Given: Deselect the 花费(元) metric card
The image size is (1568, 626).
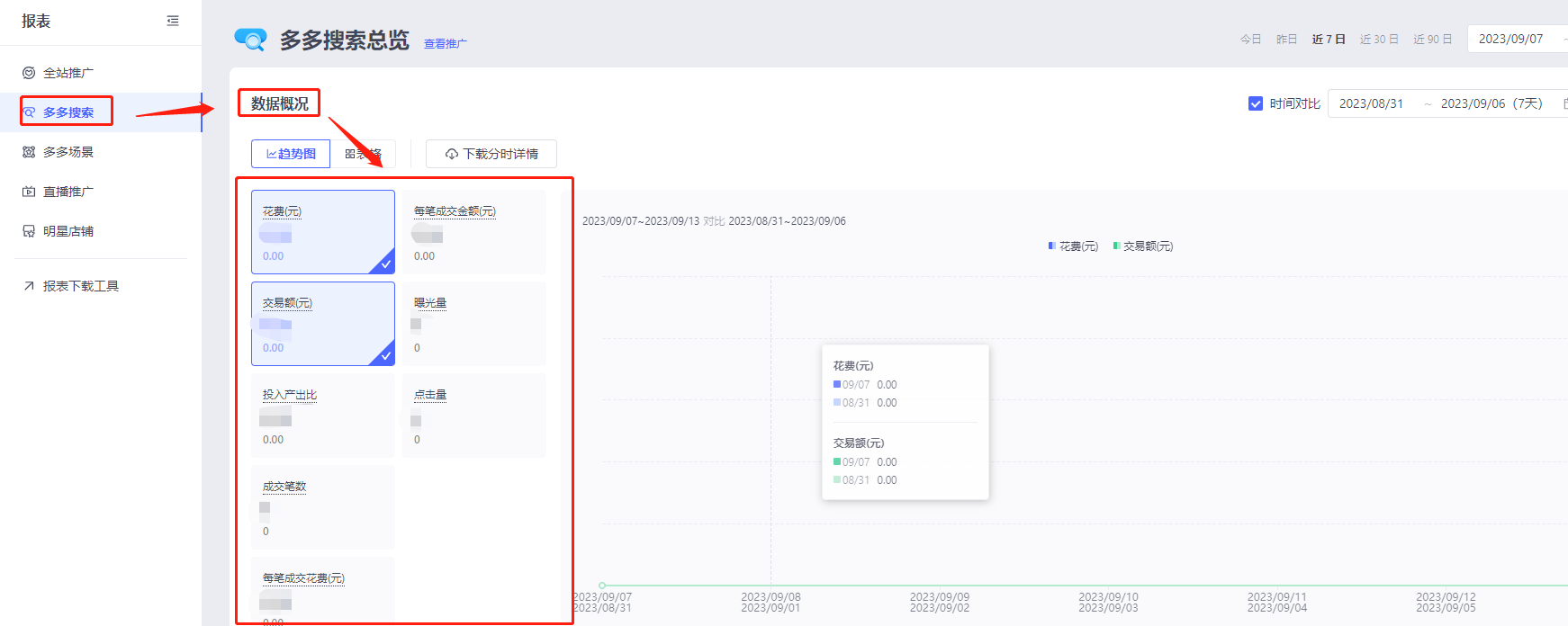Looking at the screenshot, I should [322, 232].
